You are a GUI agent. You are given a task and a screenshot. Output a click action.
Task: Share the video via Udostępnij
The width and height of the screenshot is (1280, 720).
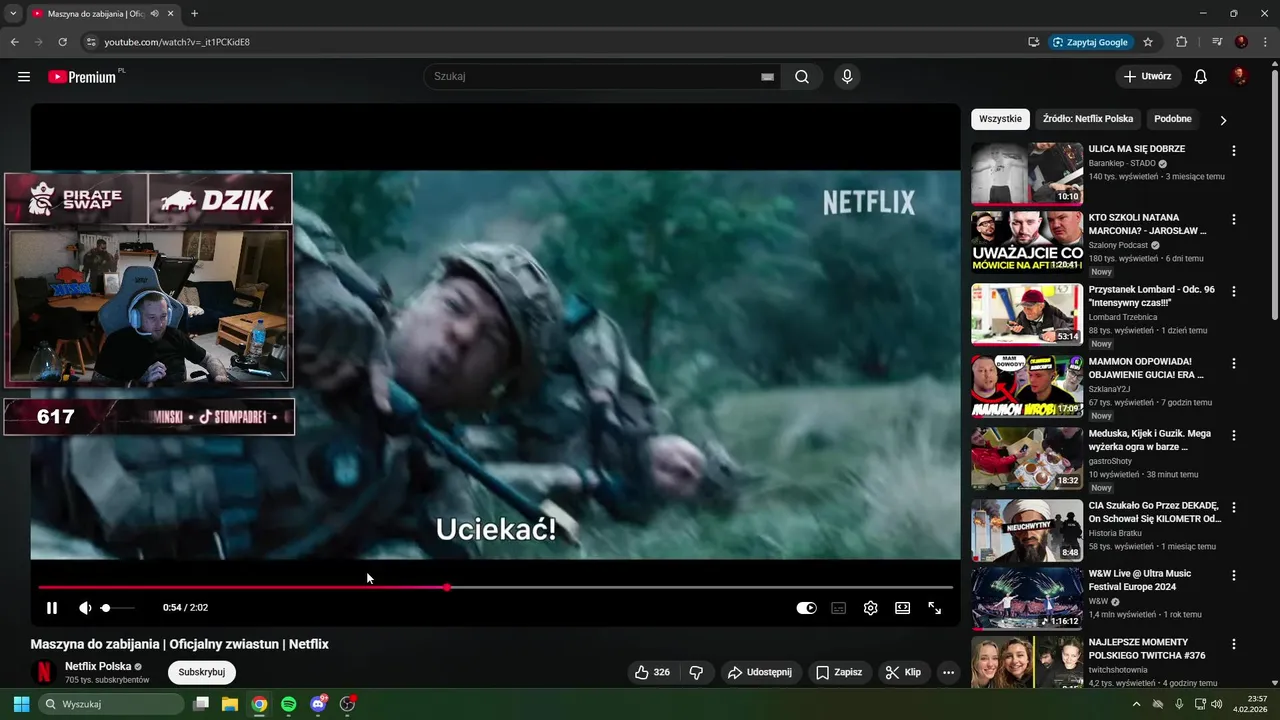(760, 673)
